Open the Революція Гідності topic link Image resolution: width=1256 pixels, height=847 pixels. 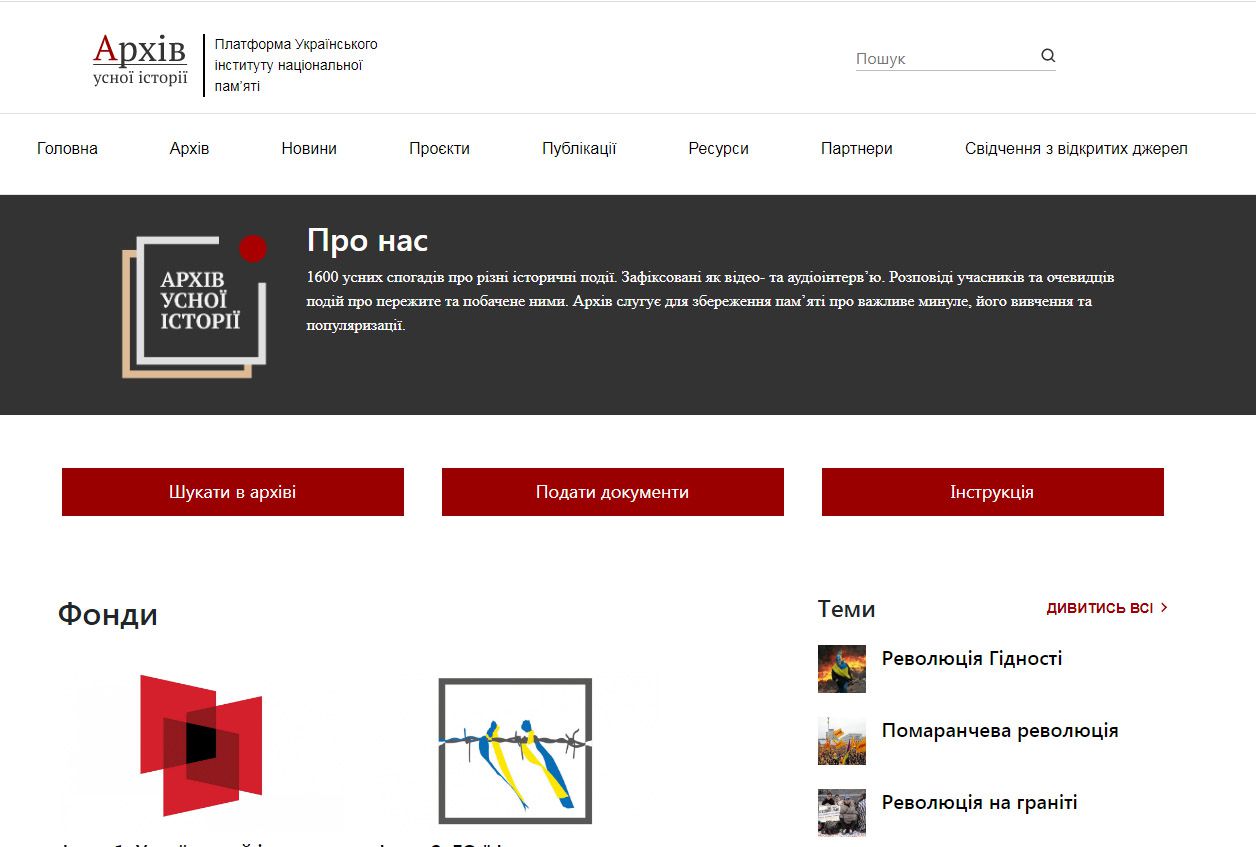972,659
